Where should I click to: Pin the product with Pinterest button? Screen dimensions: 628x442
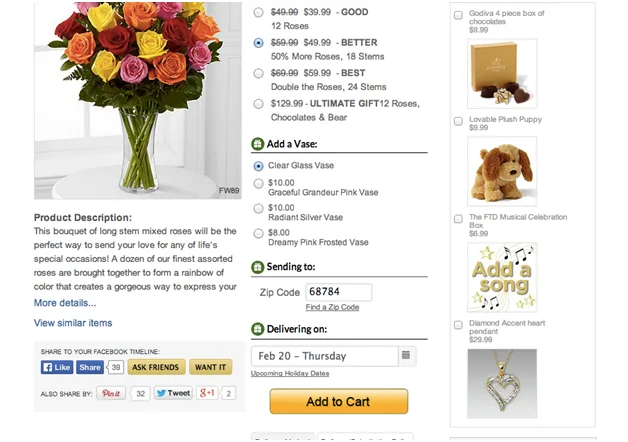[x=112, y=394]
